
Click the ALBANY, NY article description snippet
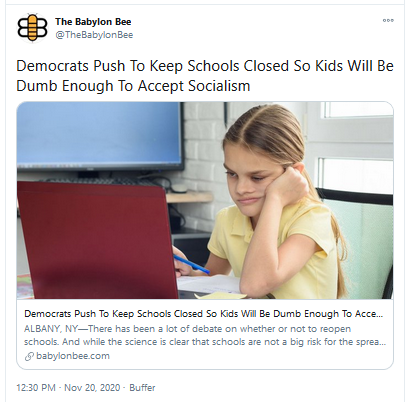(x=205, y=335)
